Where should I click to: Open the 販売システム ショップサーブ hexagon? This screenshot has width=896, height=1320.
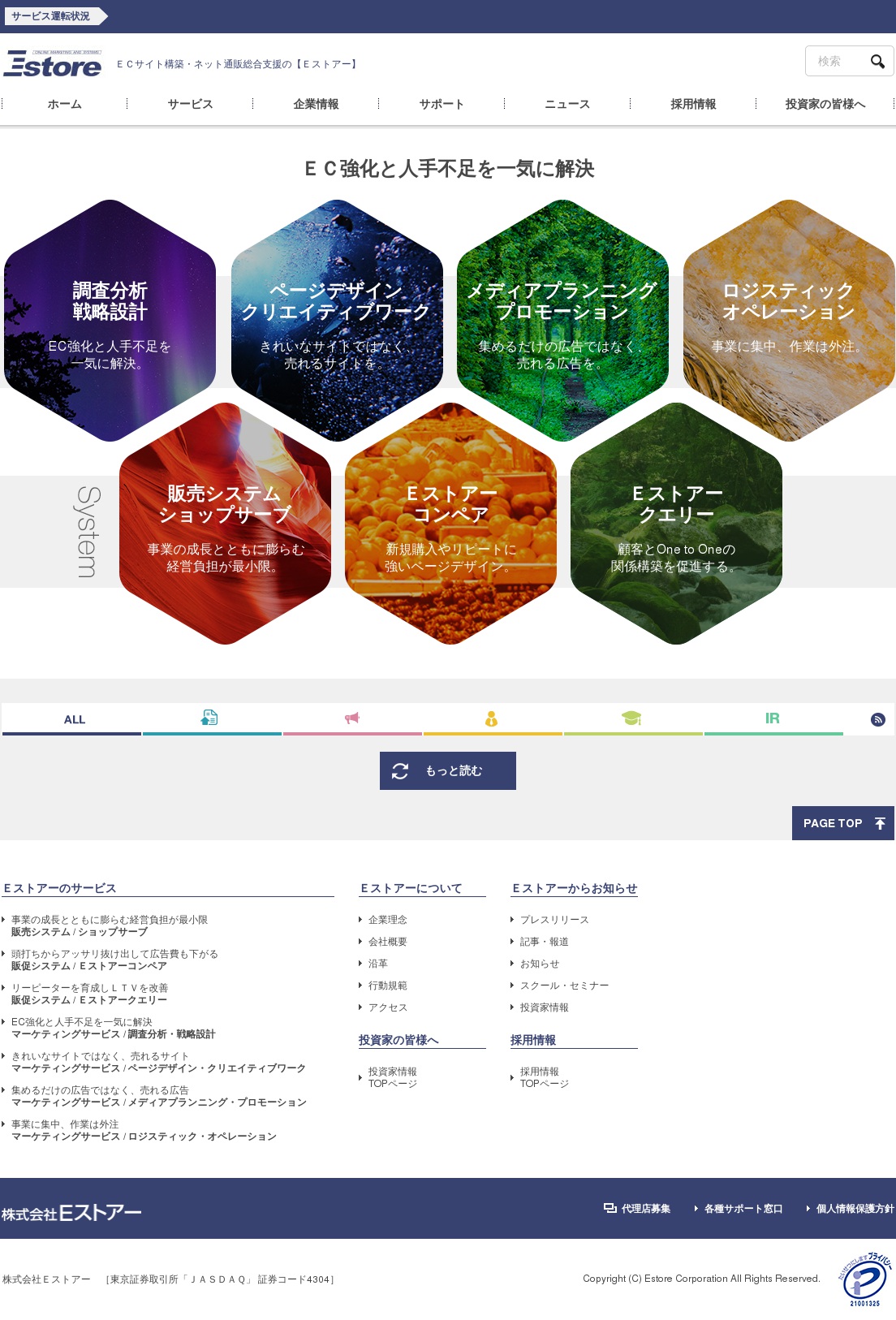(225, 524)
